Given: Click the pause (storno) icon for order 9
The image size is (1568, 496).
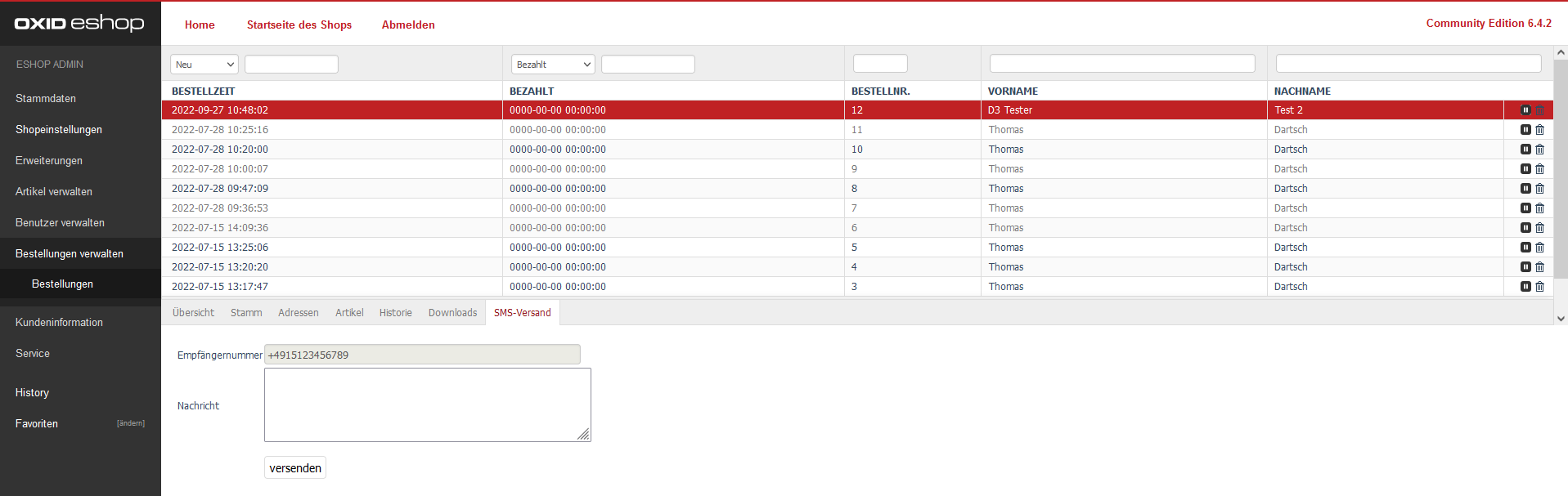Looking at the screenshot, I should point(1525,169).
